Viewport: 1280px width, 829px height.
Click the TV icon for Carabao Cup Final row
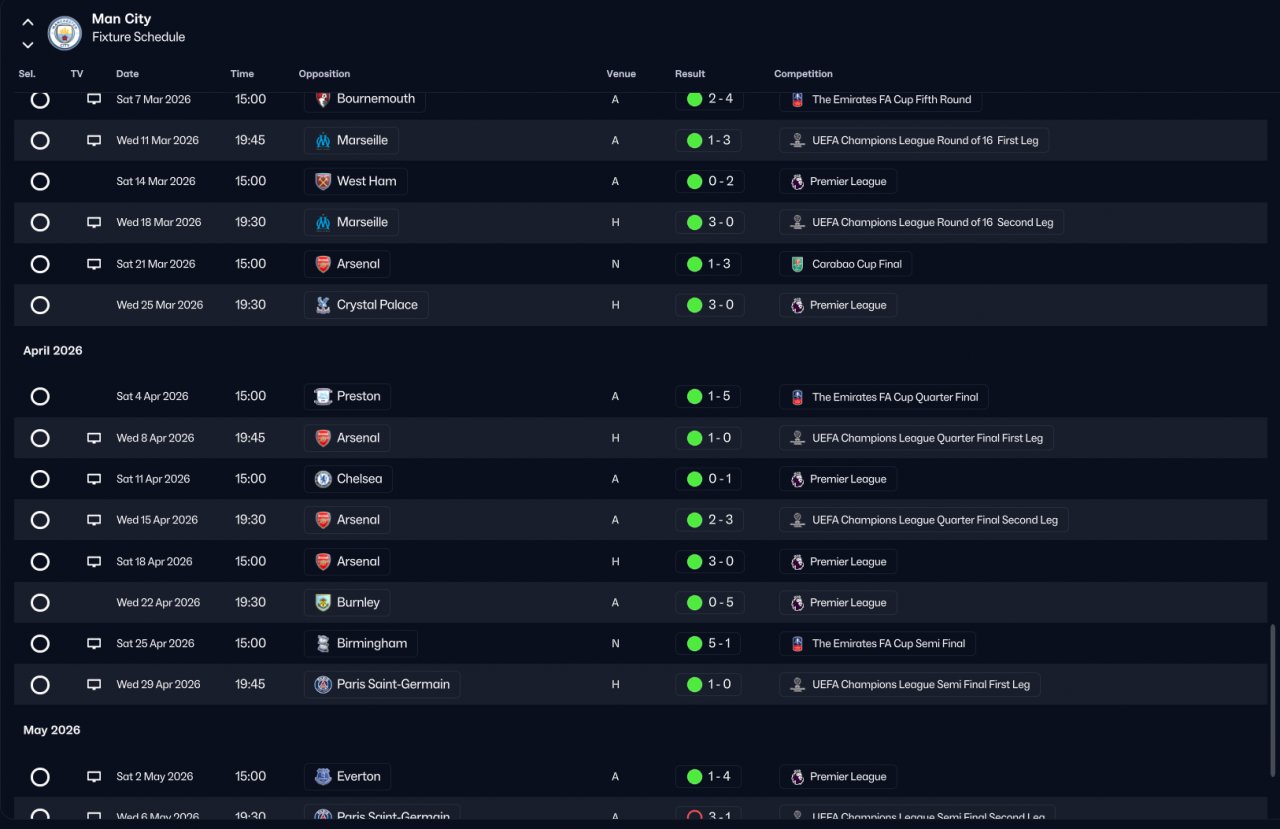click(x=94, y=264)
